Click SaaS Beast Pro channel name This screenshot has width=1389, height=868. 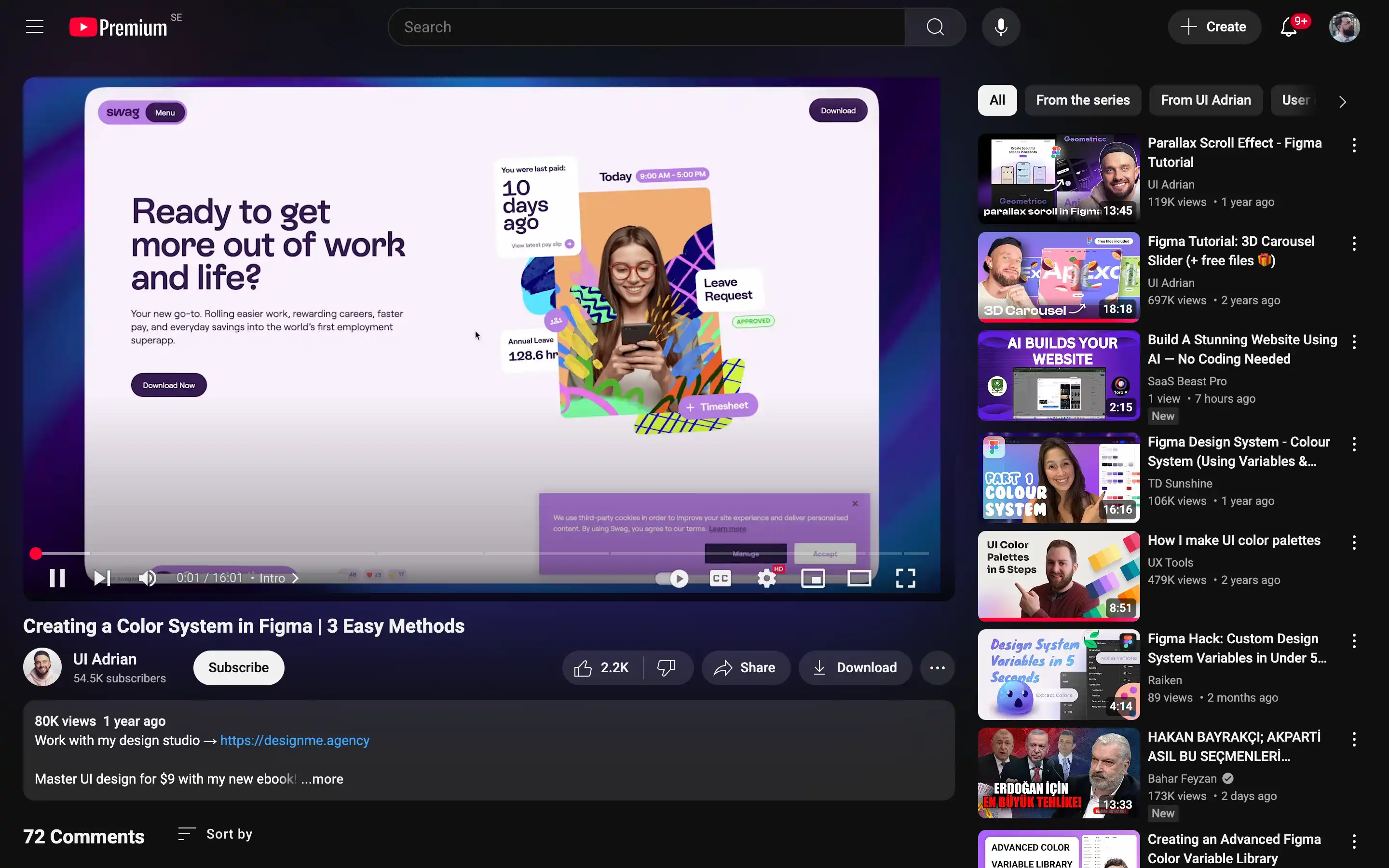1187,381
